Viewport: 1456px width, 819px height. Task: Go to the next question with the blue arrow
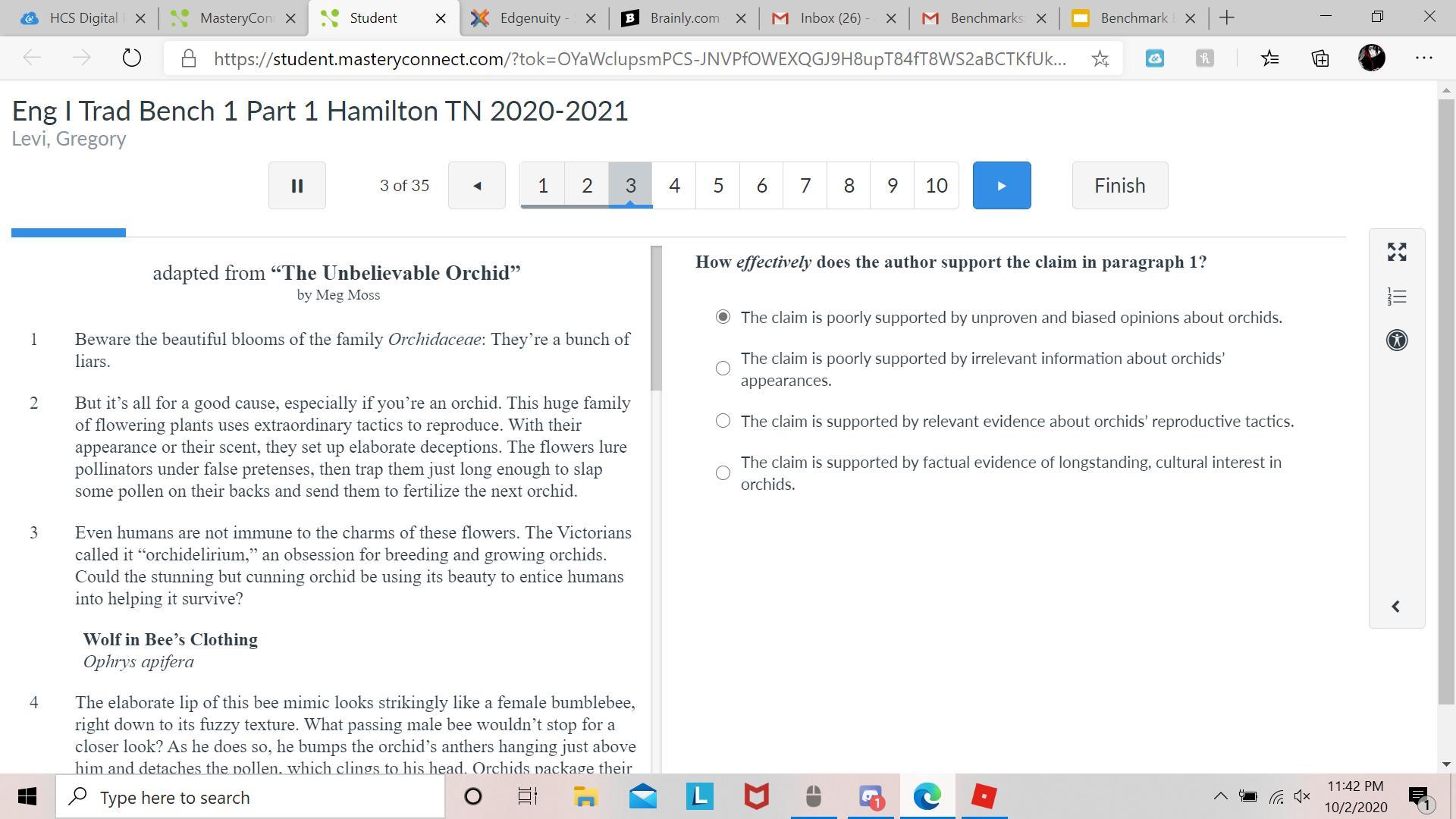[x=1001, y=186]
